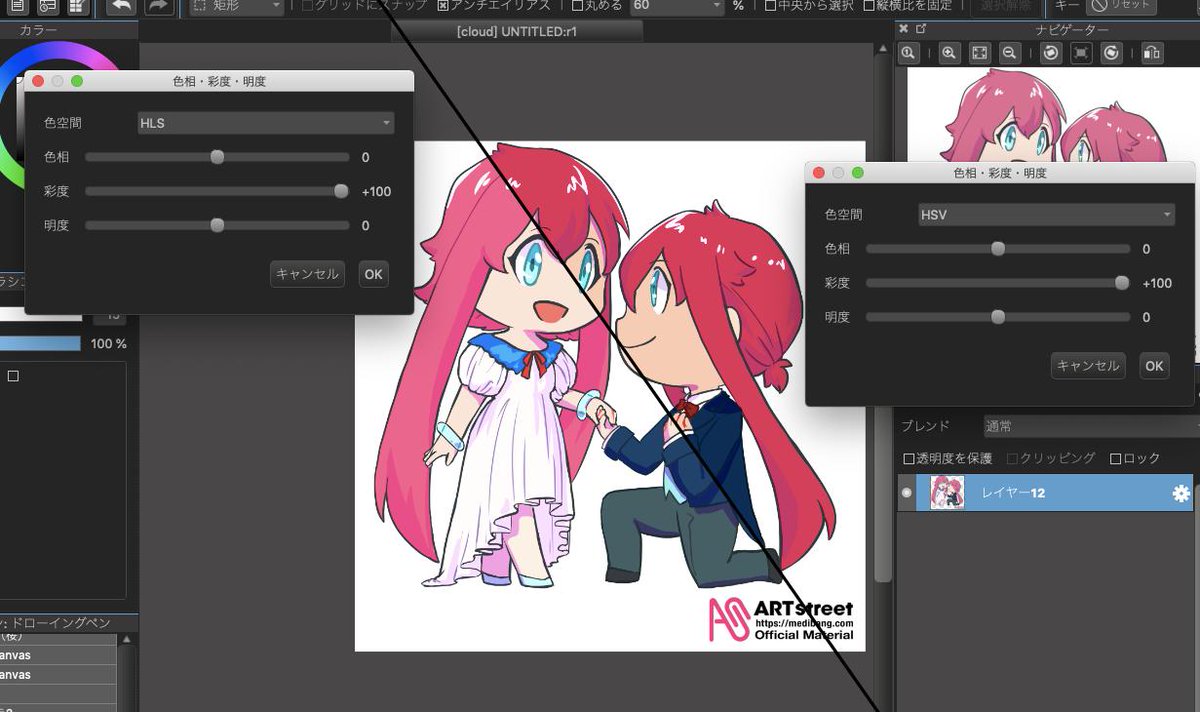The height and width of the screenshot is (712, 1200).
Task: Rotate canvas counterclockwise in Navigator
Action: click(x=1050, y=54)
